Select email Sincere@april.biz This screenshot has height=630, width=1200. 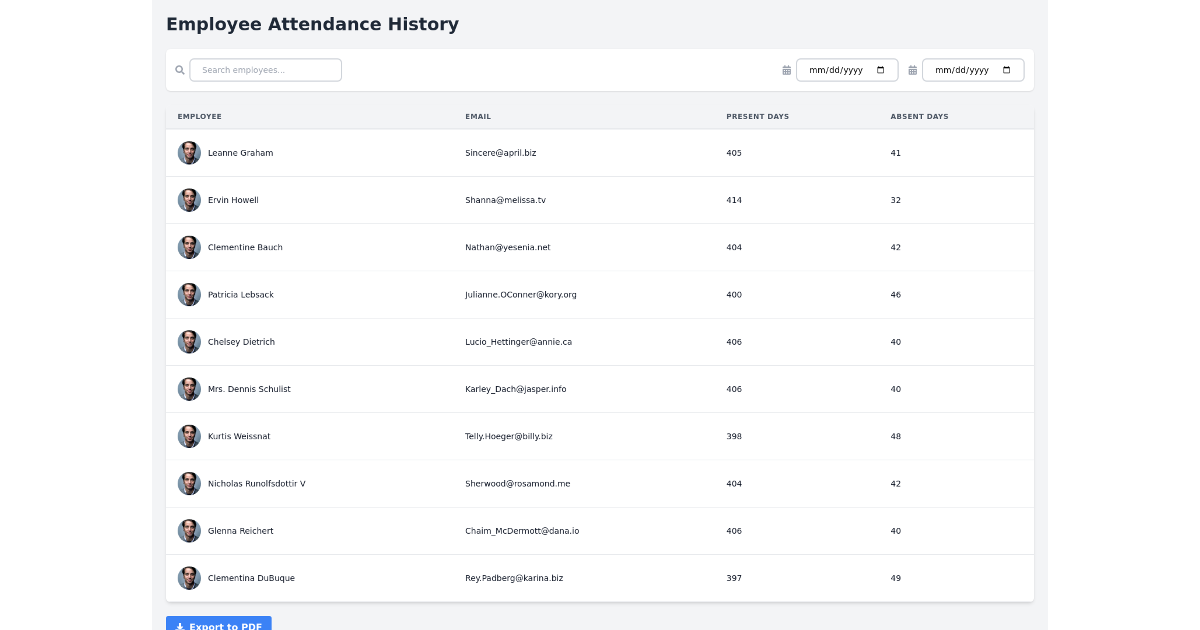click(x=500, y=153)
